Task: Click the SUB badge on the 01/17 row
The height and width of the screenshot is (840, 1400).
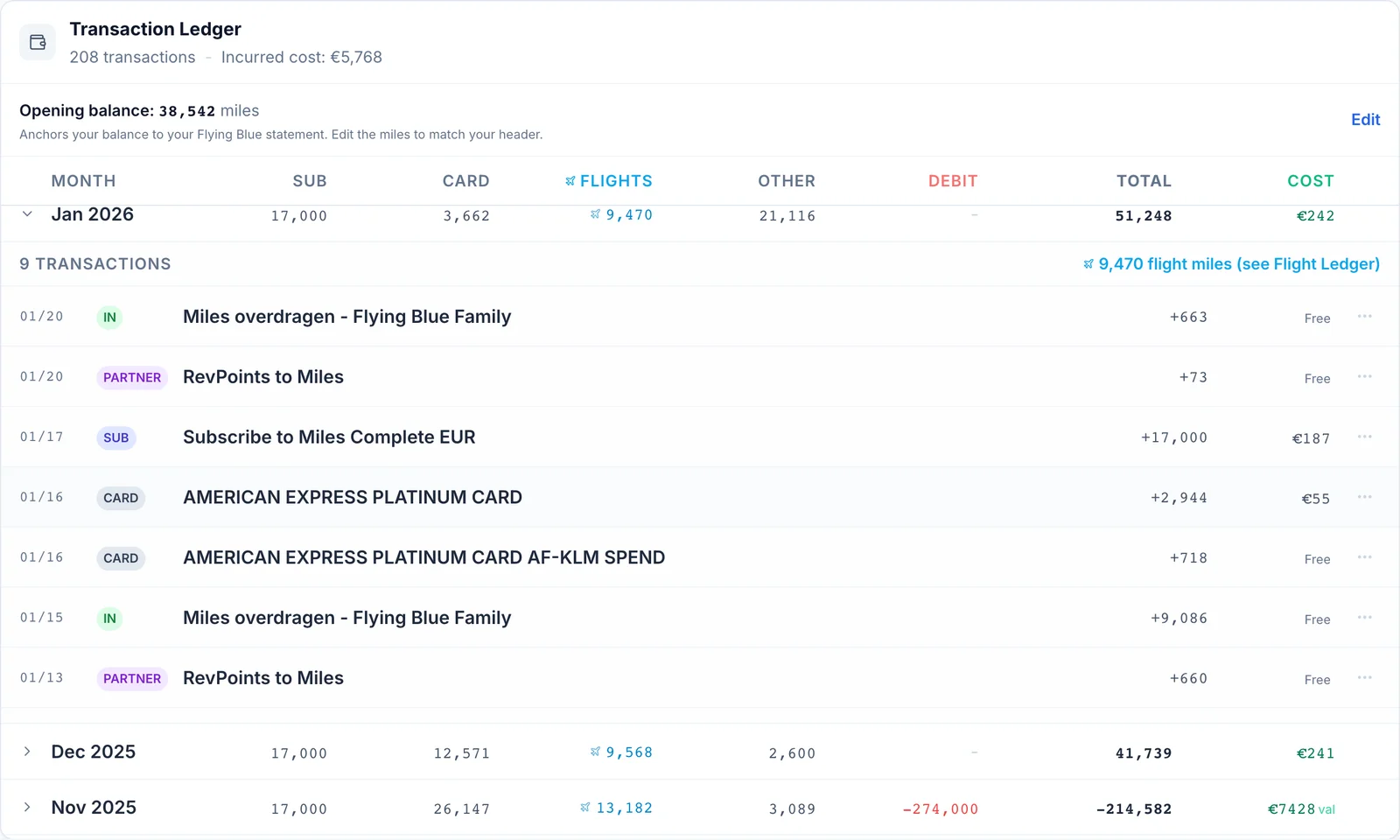Action: coord(115,438)
